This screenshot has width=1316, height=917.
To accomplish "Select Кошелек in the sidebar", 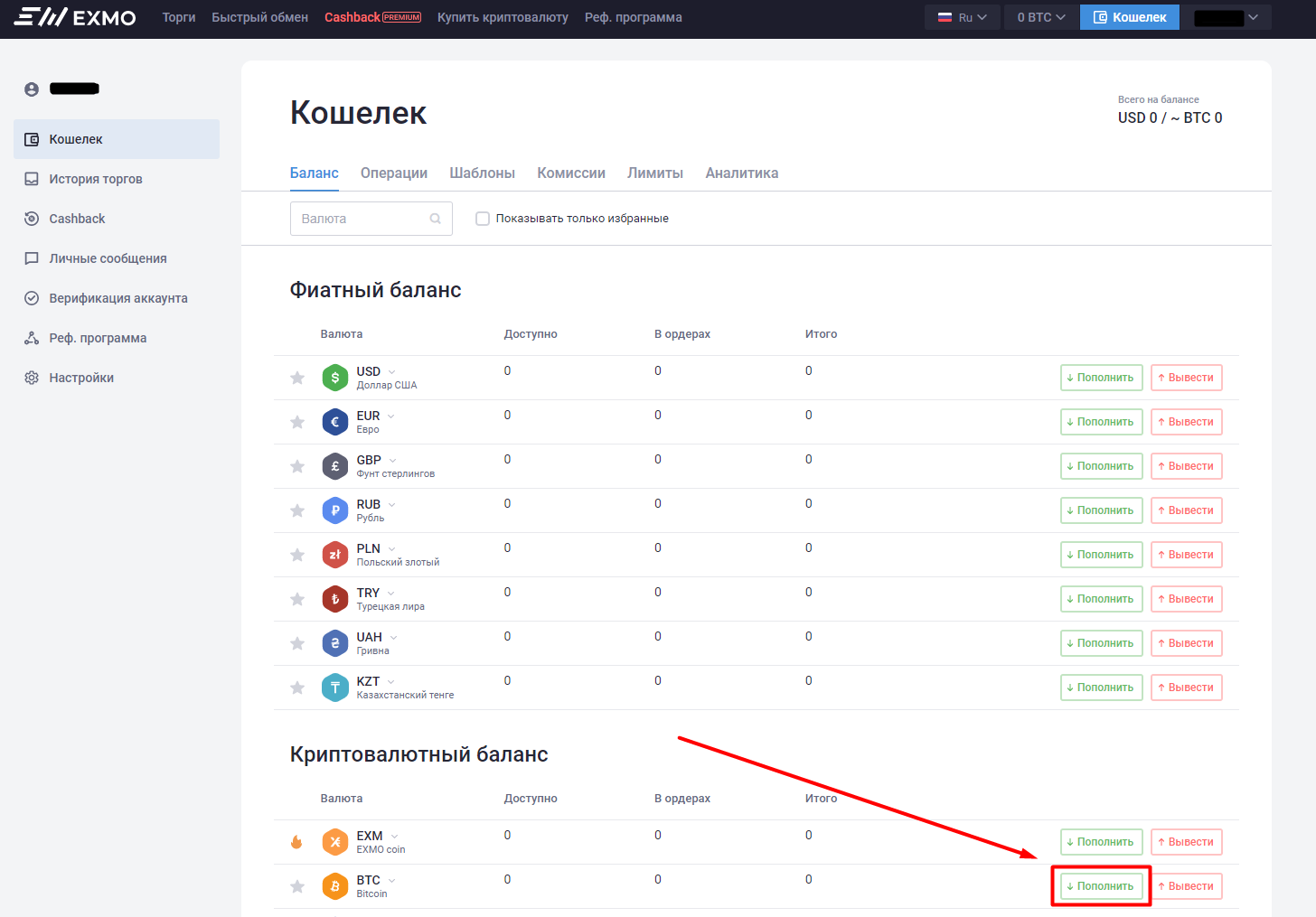I will 117,139.
